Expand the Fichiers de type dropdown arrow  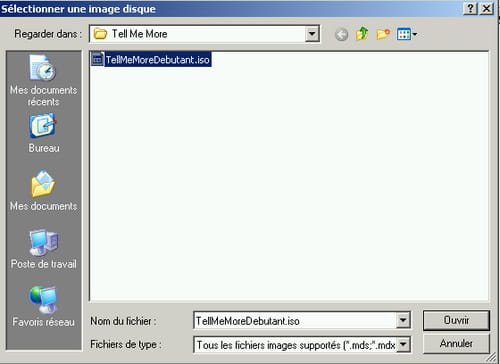403,345
